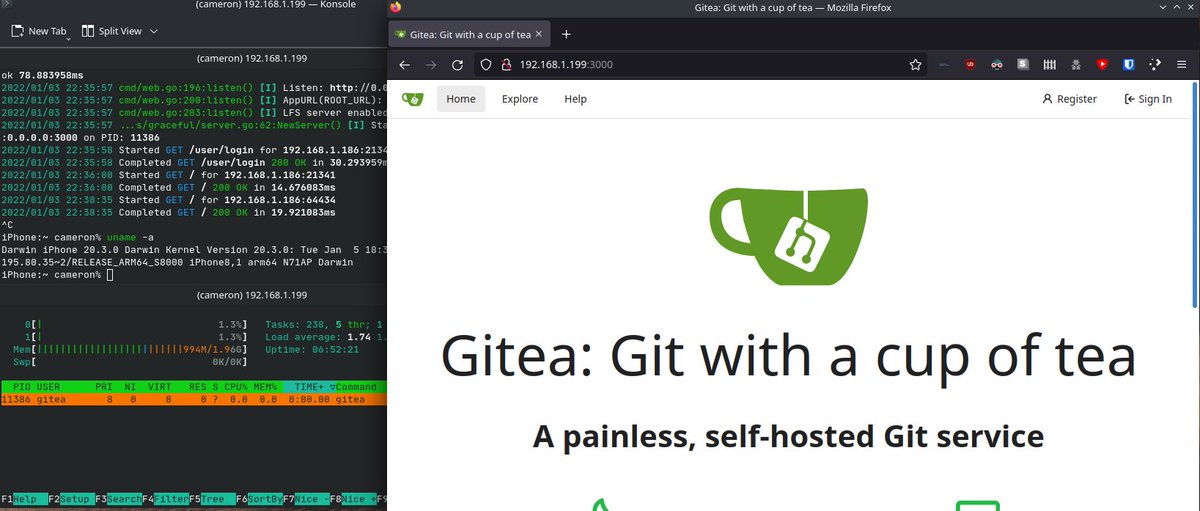Click the Register link on Gitea
Image resolution: width=1200 pixels, height=511 pixels.
[1069, 99]
